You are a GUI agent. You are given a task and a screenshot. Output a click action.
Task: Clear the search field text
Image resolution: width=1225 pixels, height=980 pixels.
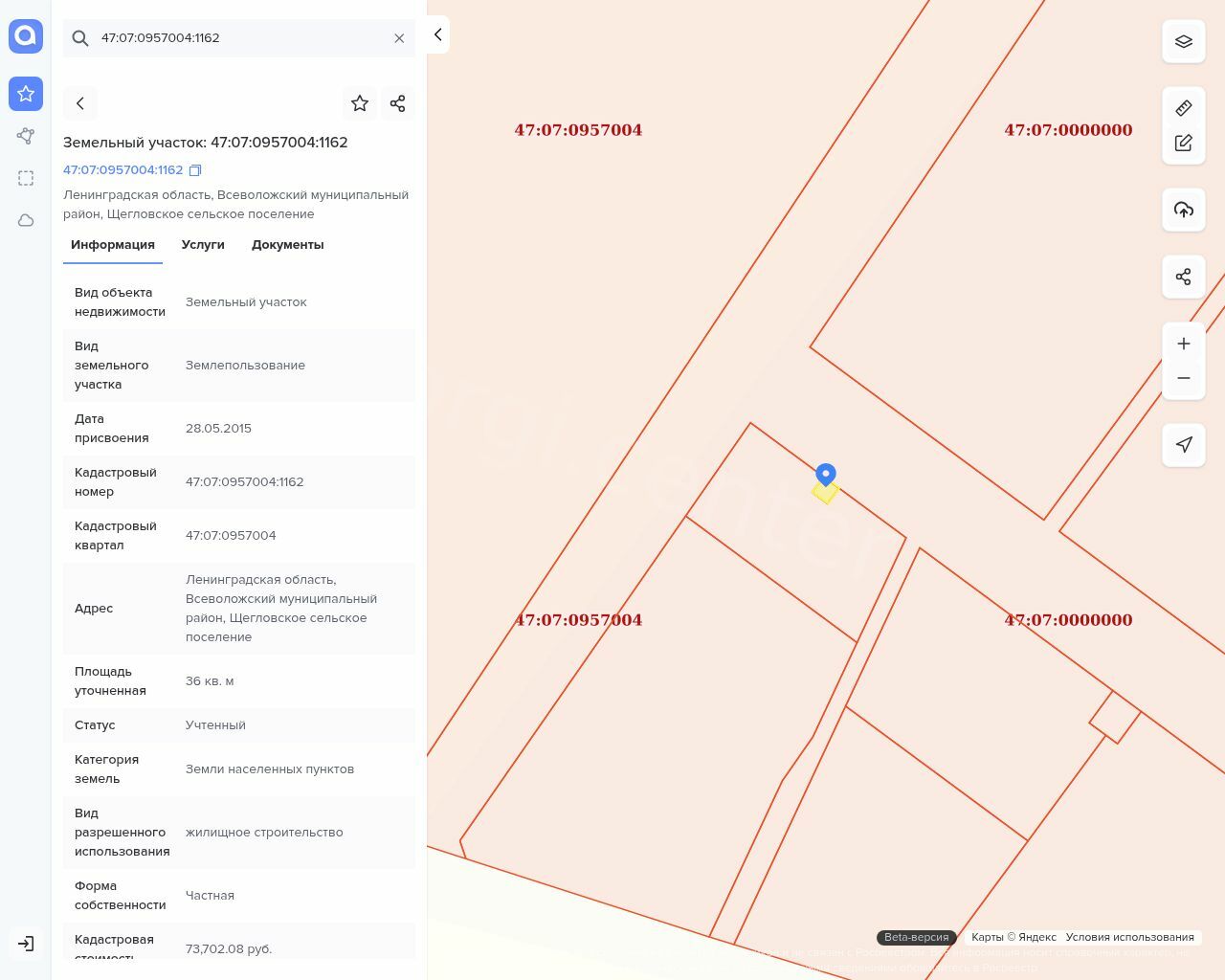pos(399,38)
